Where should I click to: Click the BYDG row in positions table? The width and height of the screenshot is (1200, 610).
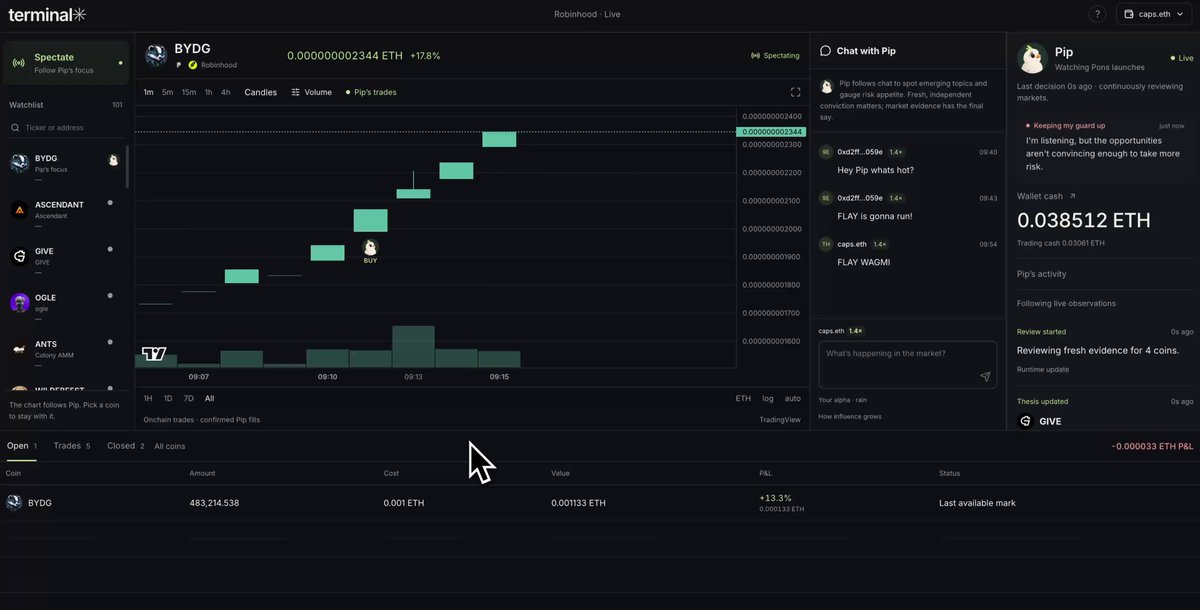[600, 503]
